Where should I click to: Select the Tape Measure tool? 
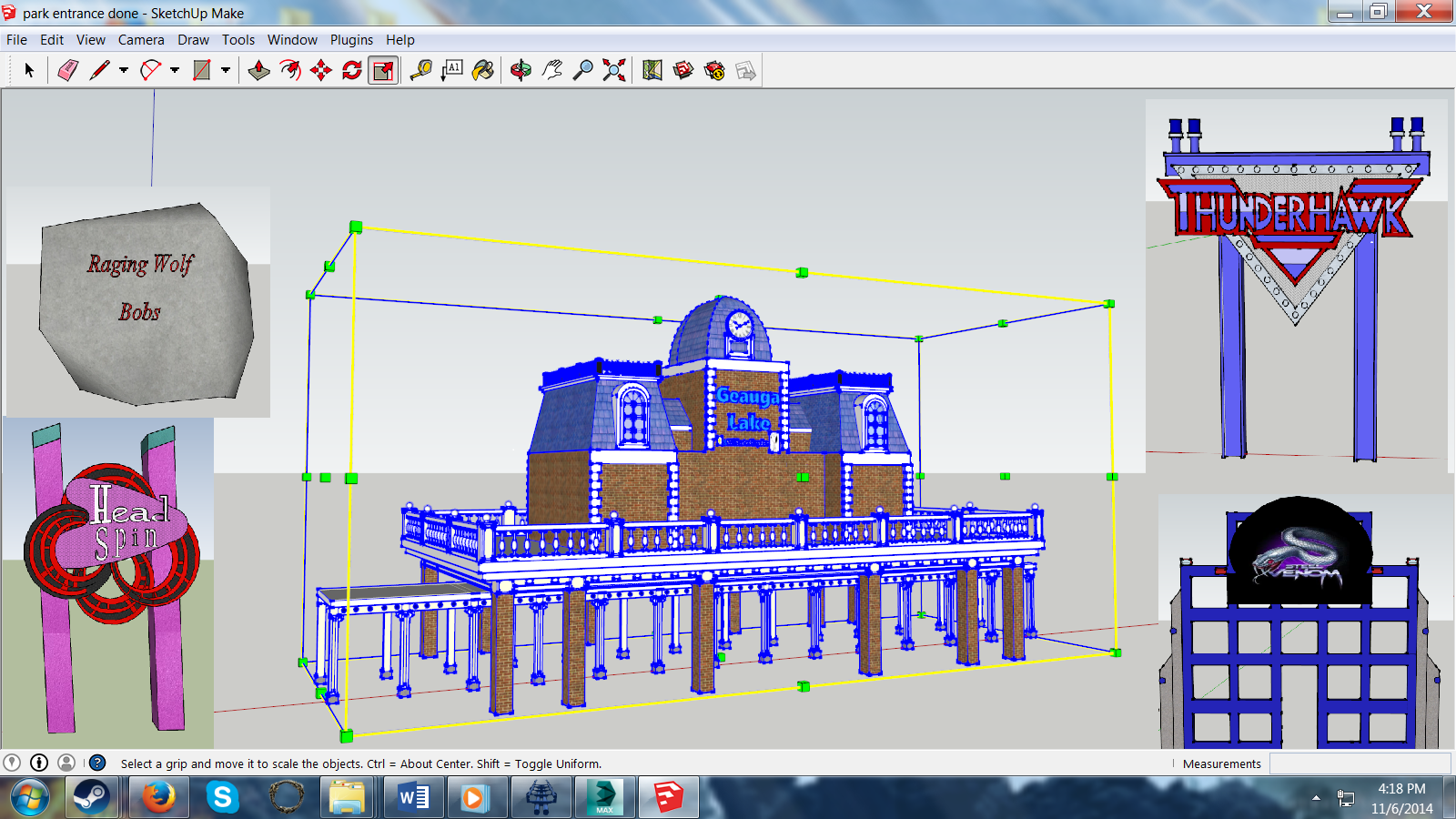tap(420, 70)
